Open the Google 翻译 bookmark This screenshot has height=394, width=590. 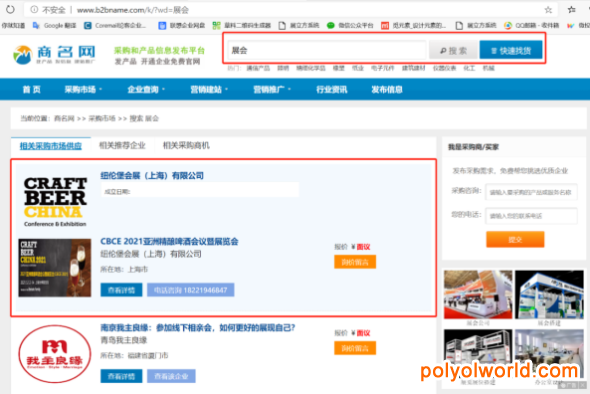tap(55, 26)
